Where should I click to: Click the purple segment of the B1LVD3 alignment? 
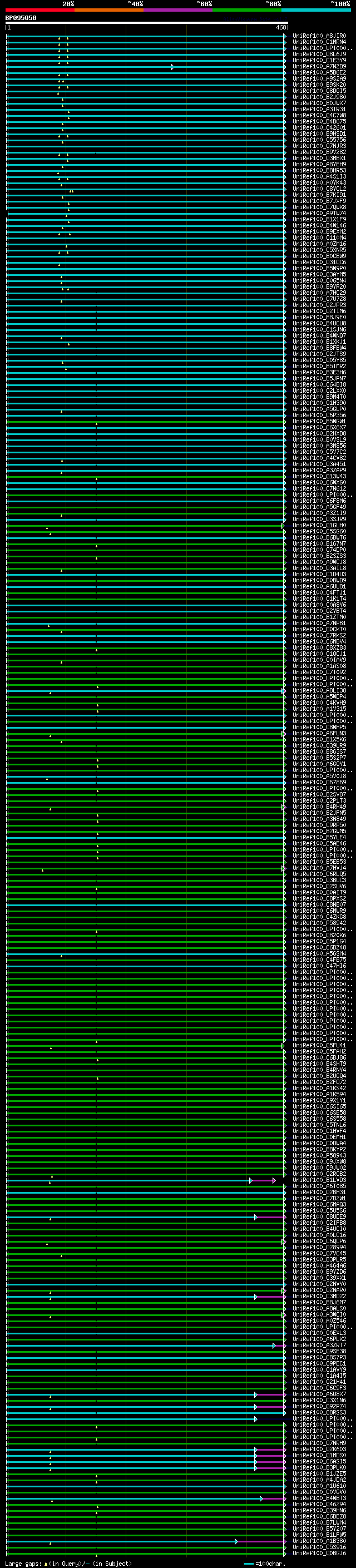[263, 1180]
